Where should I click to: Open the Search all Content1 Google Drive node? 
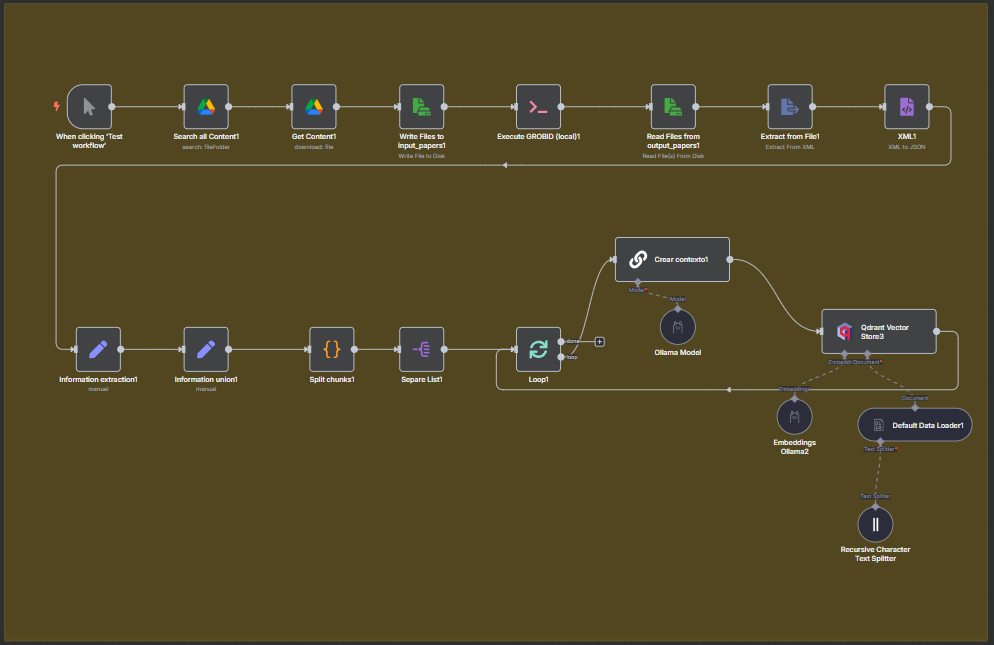click(206, 107)
